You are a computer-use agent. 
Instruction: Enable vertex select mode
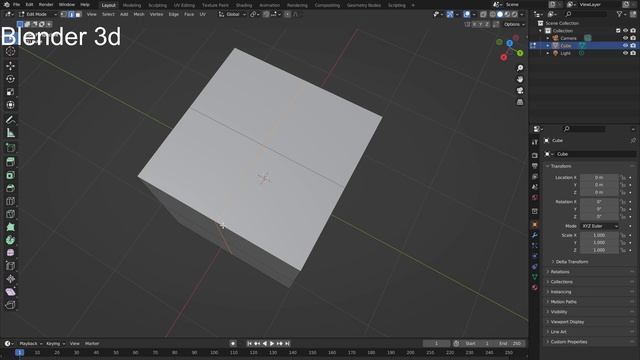[x=64, y=14]
